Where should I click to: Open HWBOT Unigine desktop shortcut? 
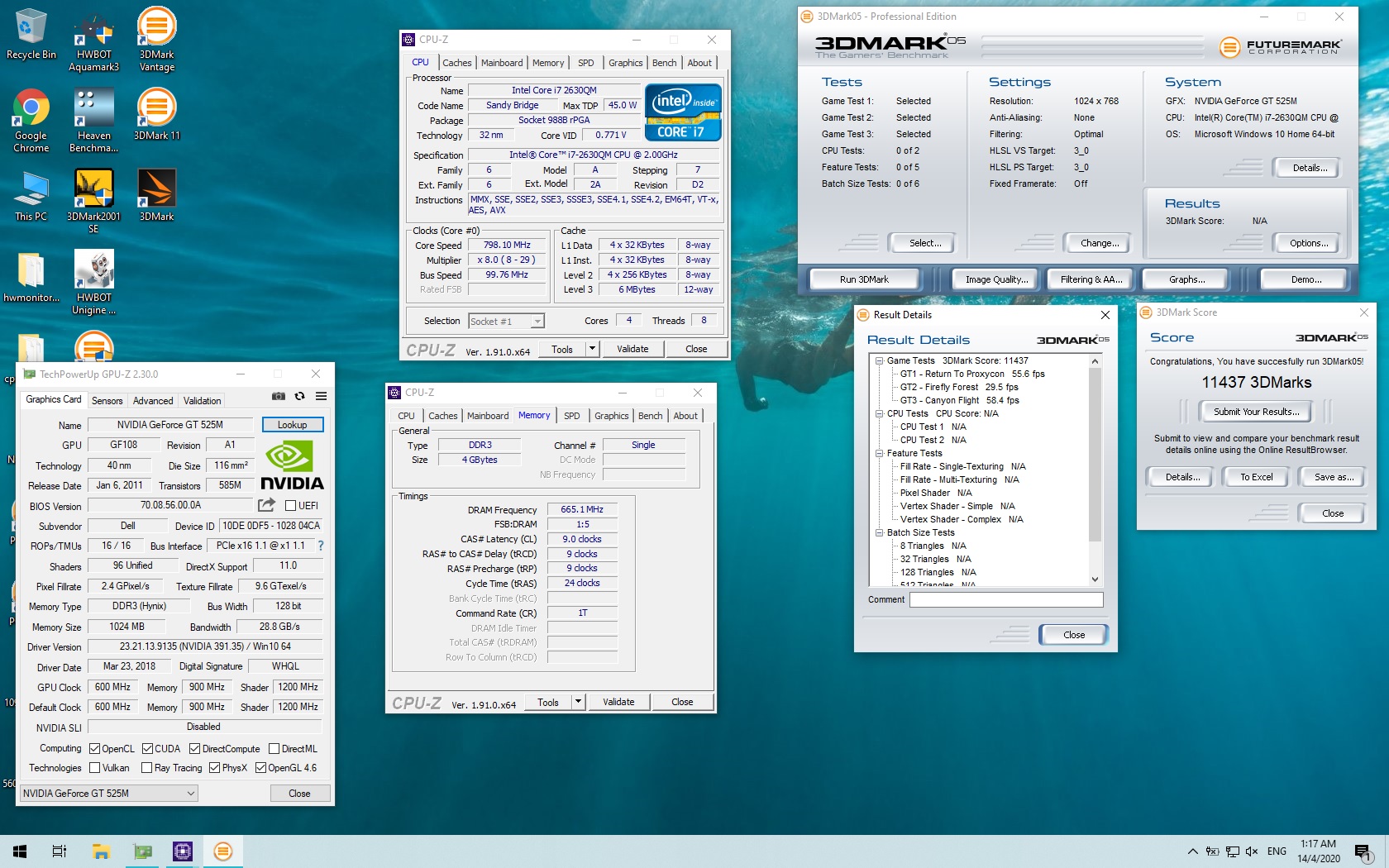pyautogui.click(x=93, y=283)
